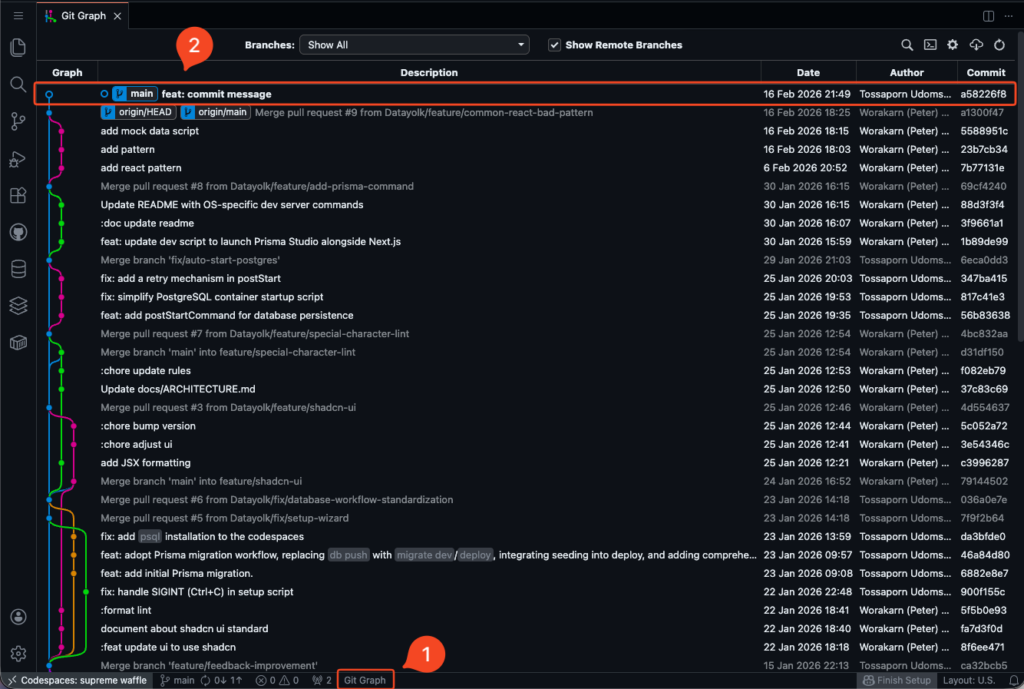Image resolution: width=1024 pixels, height=689 pixels.
Task: Uncheck the Show Remote Branches checkbox
Action: point(554,45)
